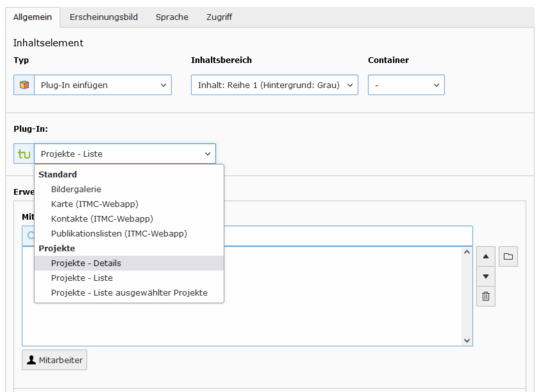Image resolution: width=541 pixels, height=392 pixels.
Task: Open the Inhaltsbereich dropdown
Action: point(275,85)
